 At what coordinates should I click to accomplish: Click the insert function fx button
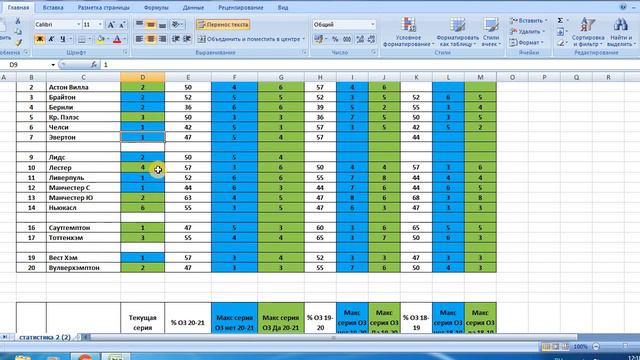pyautogui.click(x=94, y=64)
